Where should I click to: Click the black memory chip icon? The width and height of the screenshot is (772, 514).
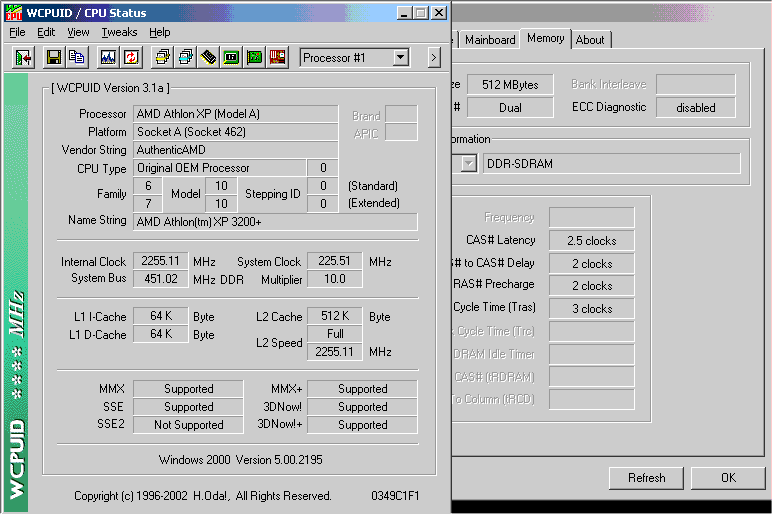(208, 58)
